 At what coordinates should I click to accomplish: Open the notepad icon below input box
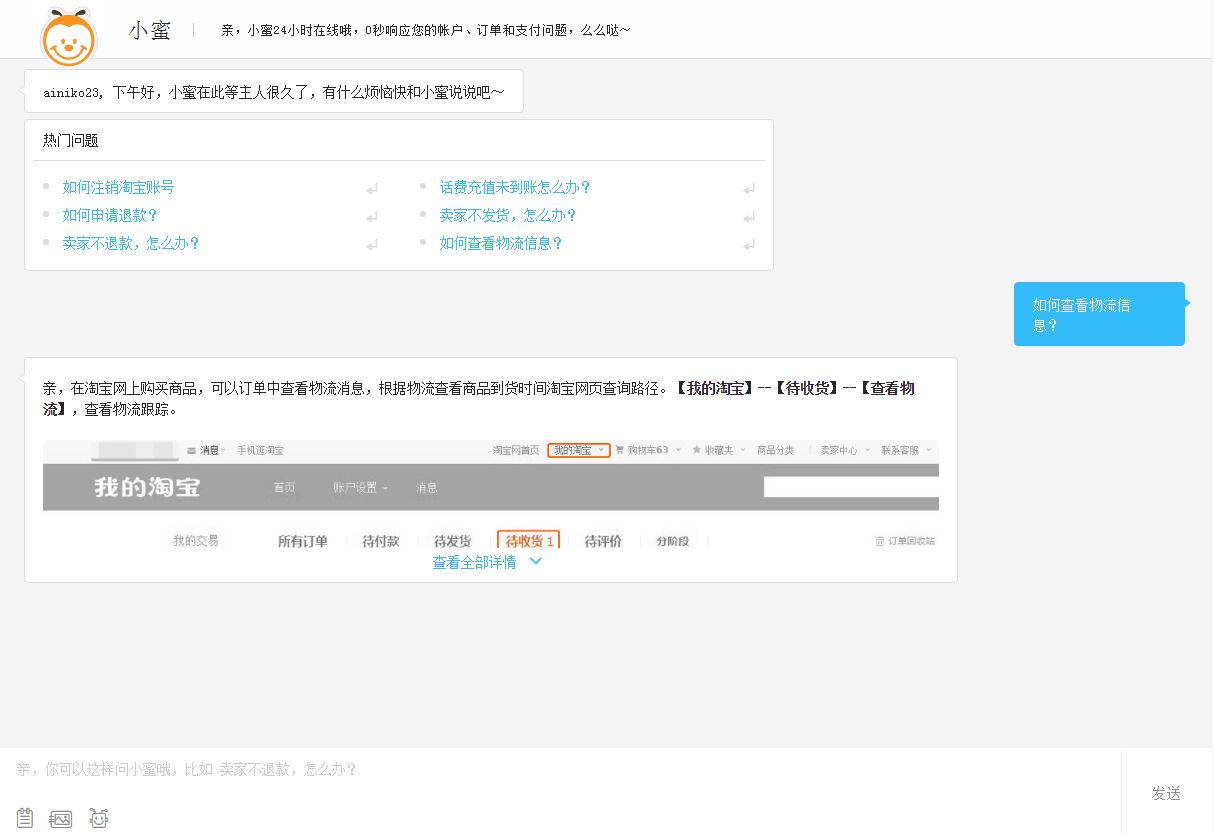(x=25, y=818)
